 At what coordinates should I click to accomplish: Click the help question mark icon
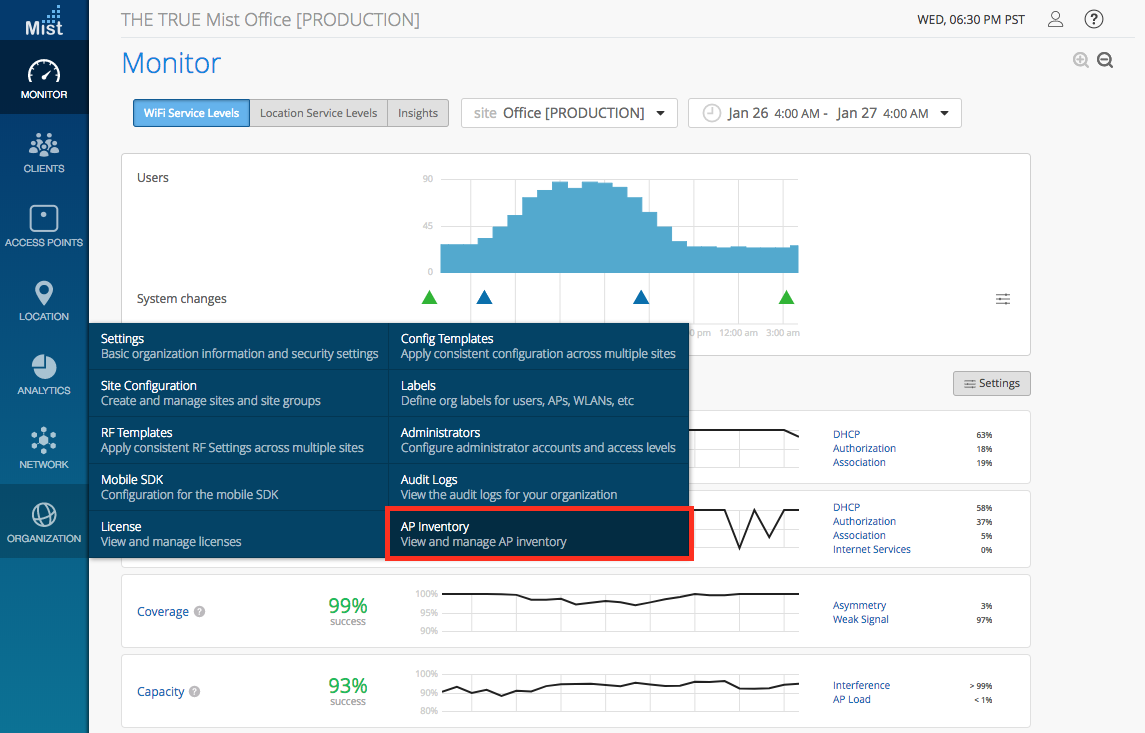coord(1093,19)
